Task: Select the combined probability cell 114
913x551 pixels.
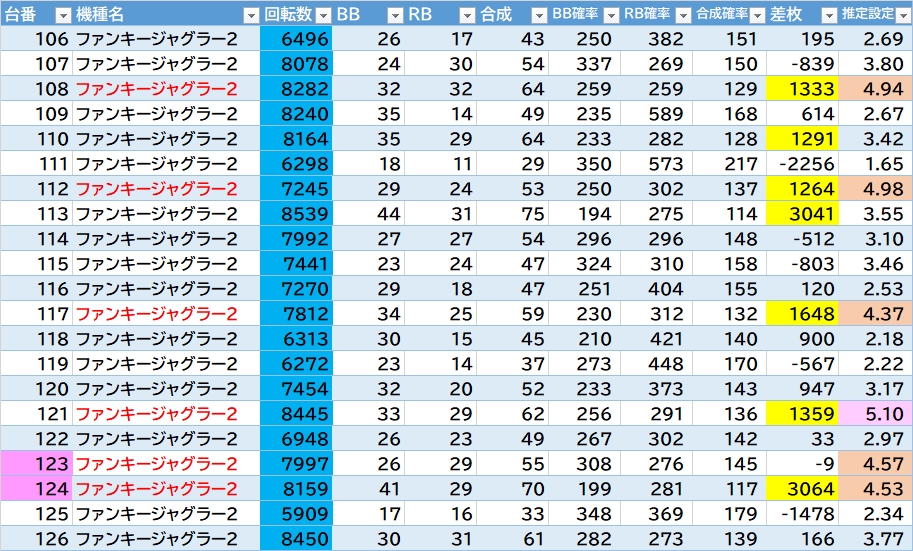Action: [729, 214]
